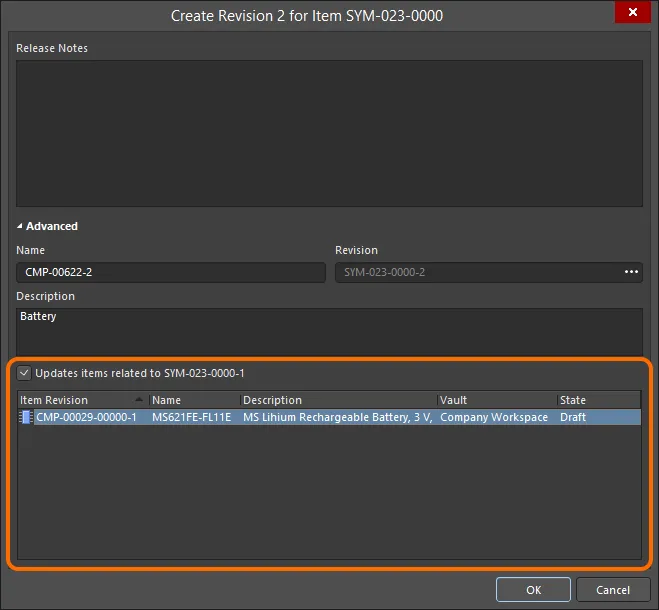
Task: Select the CMP-00029-00000-1 item revision cell
Action: pyautogui.click(x=86, y=417)
